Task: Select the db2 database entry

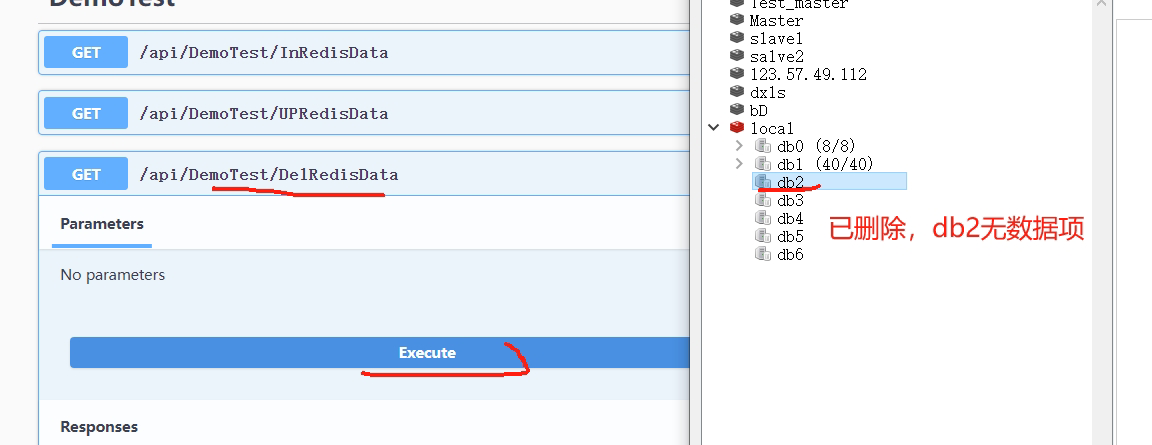Action: (x=790, y=182)
